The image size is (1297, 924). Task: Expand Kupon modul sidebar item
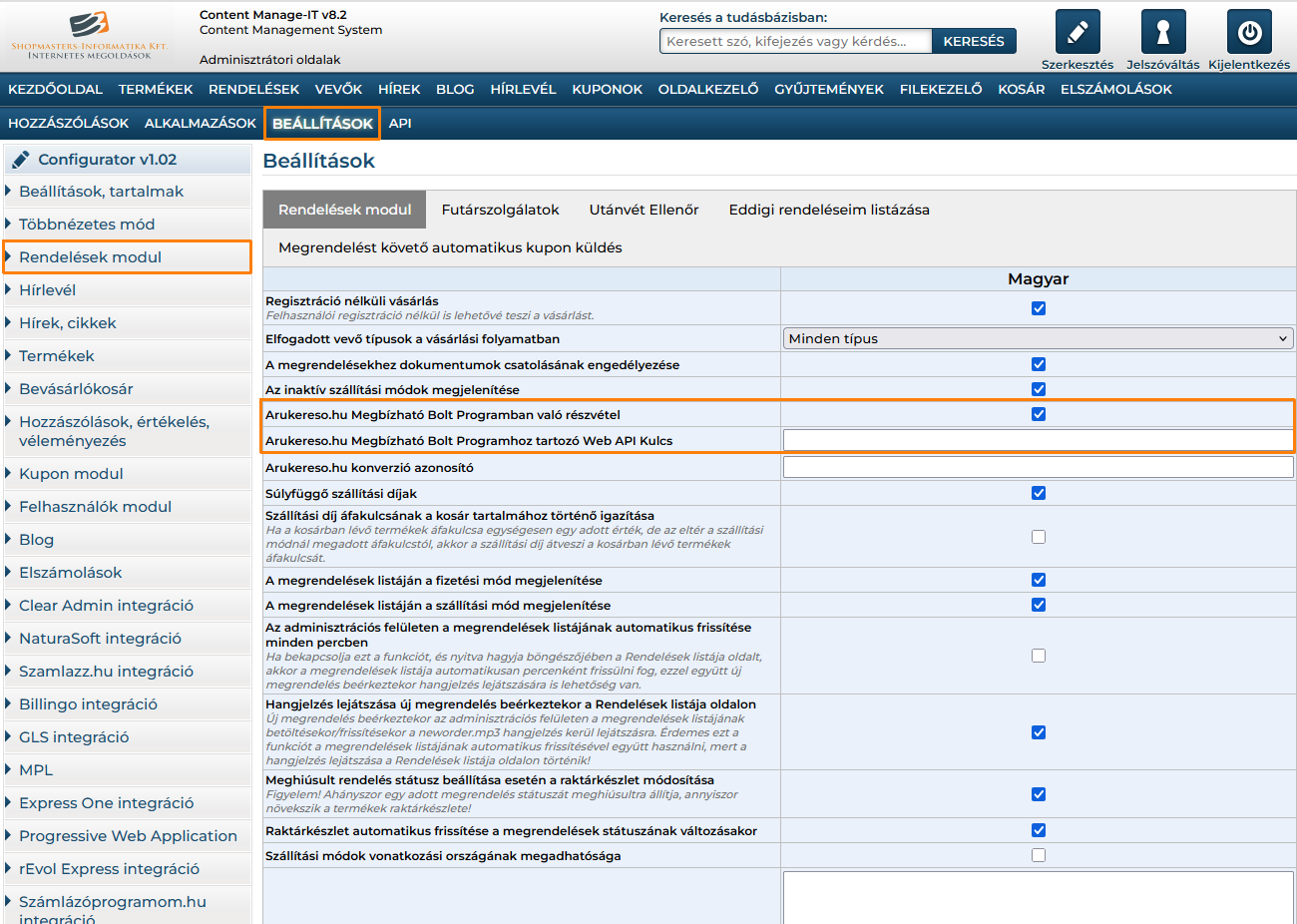tap(128, 474)
